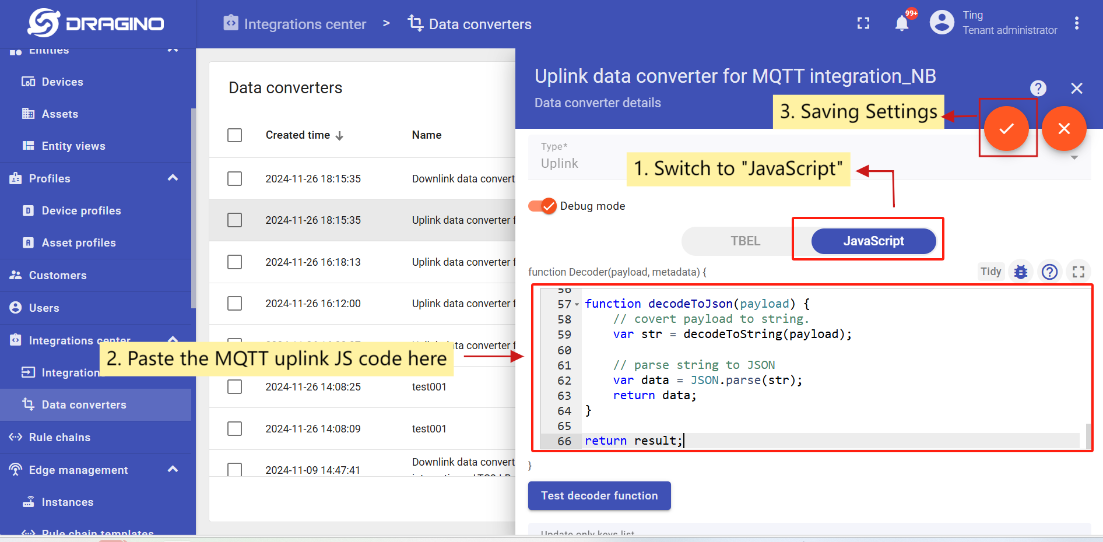
Task: Click the Users icon in sidebar
Action: (x=15, y=308)
